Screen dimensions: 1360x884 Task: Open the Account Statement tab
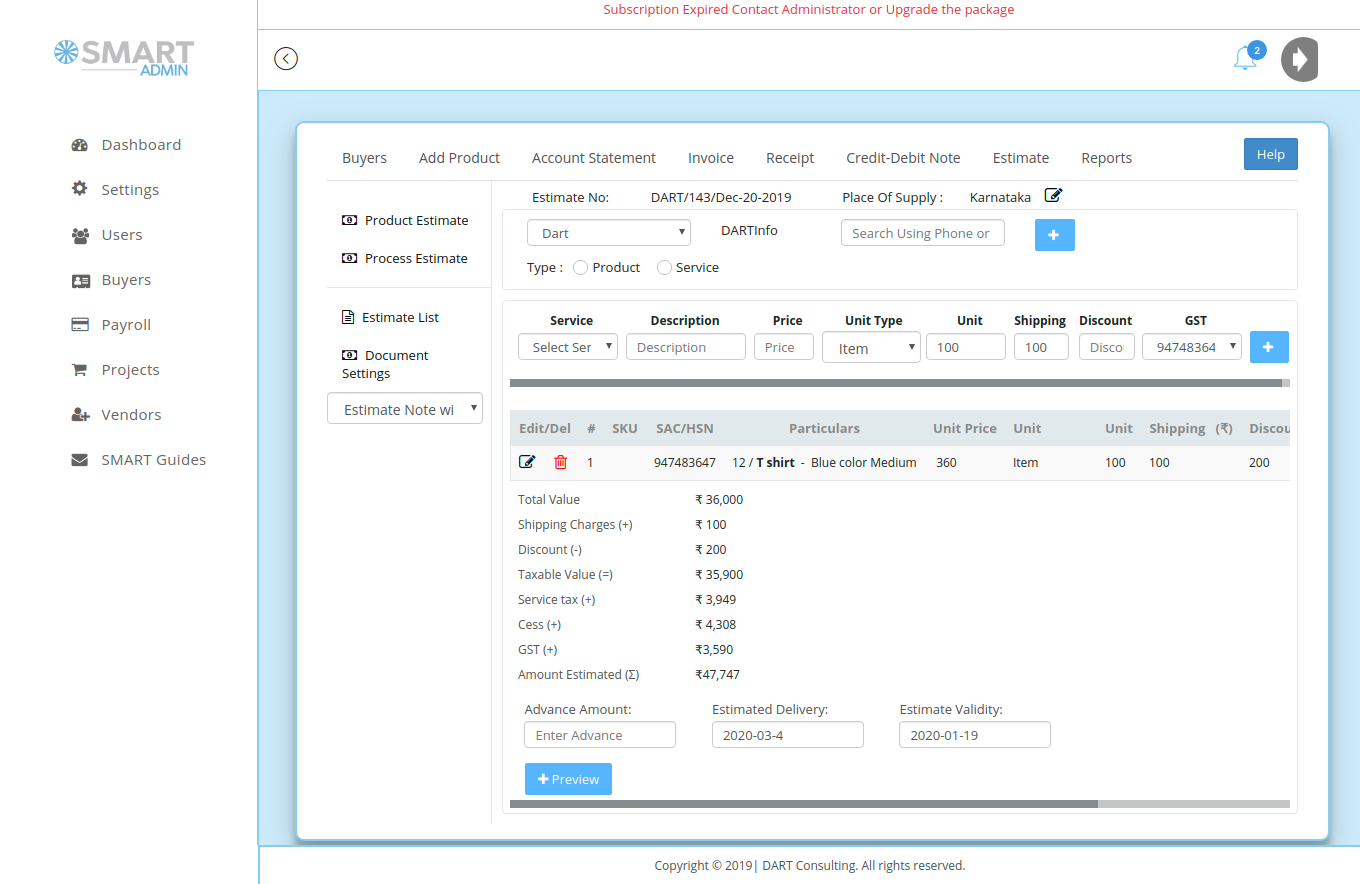point(594,158)
